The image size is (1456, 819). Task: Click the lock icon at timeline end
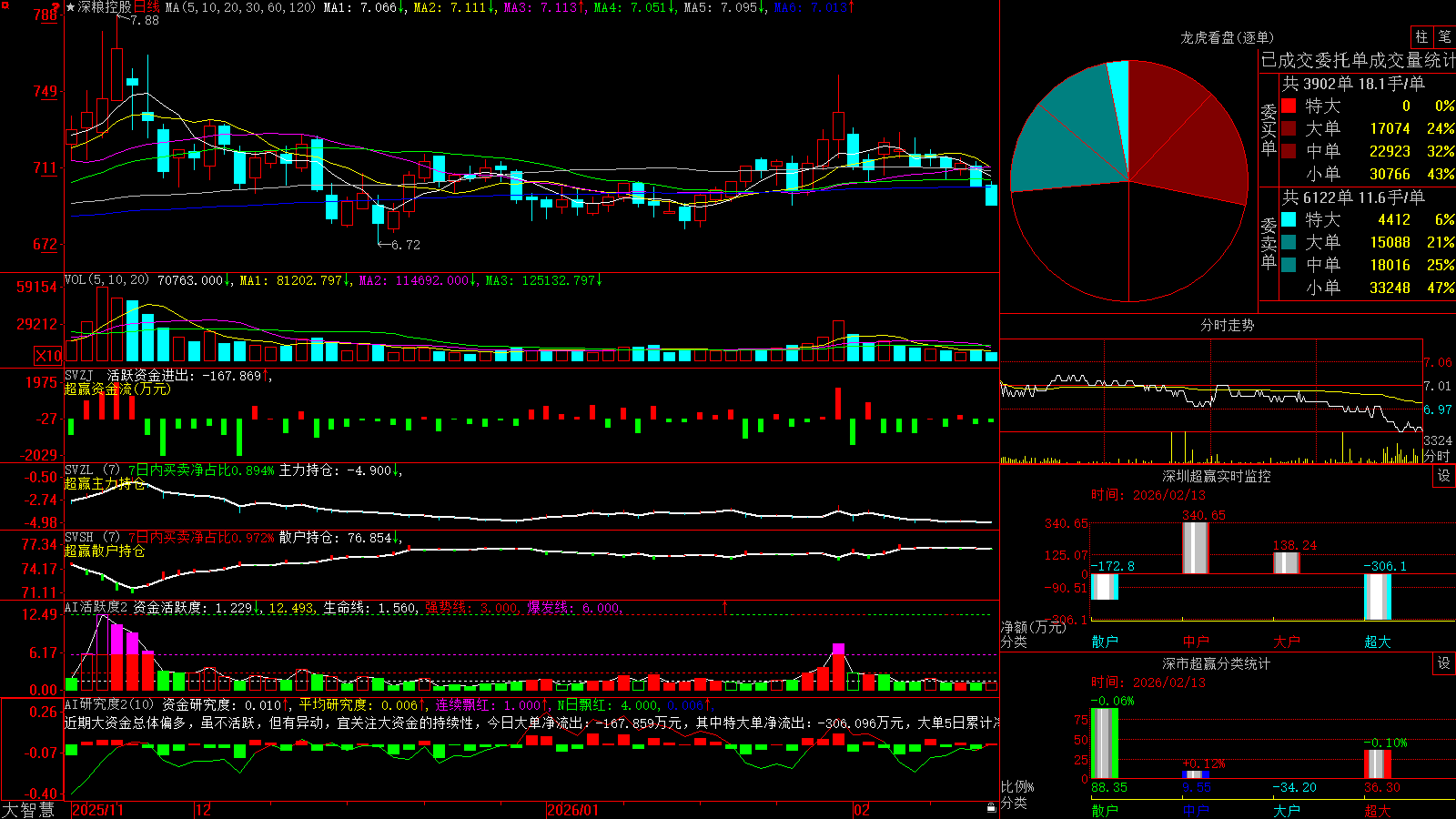pos(992,808)
